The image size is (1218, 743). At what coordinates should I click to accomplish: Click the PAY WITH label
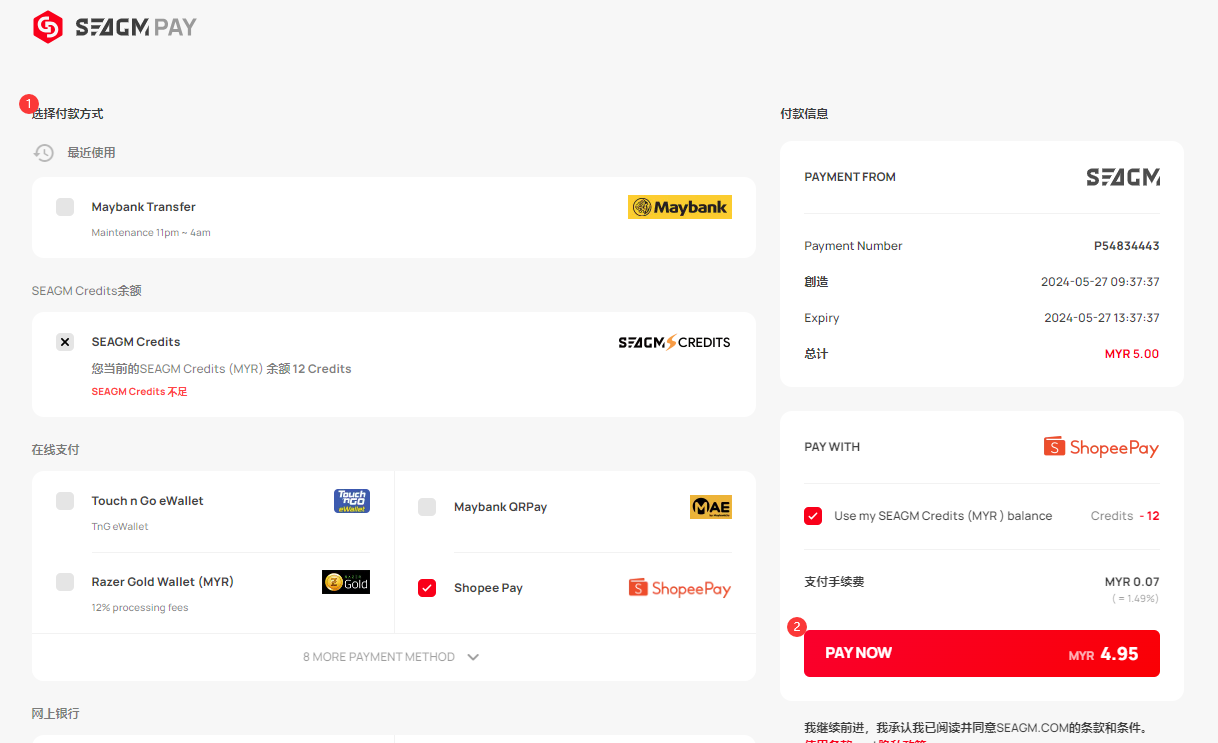point(832,447)
